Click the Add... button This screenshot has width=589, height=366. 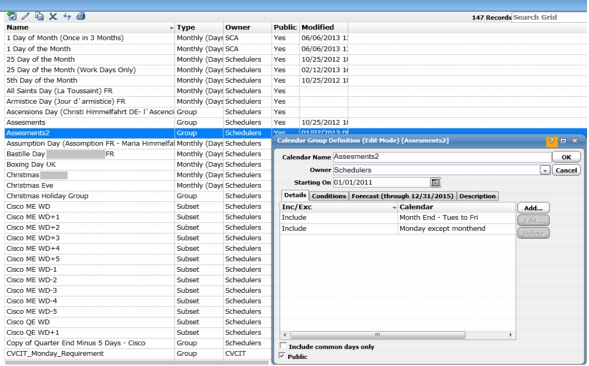(x=533, y=208)
